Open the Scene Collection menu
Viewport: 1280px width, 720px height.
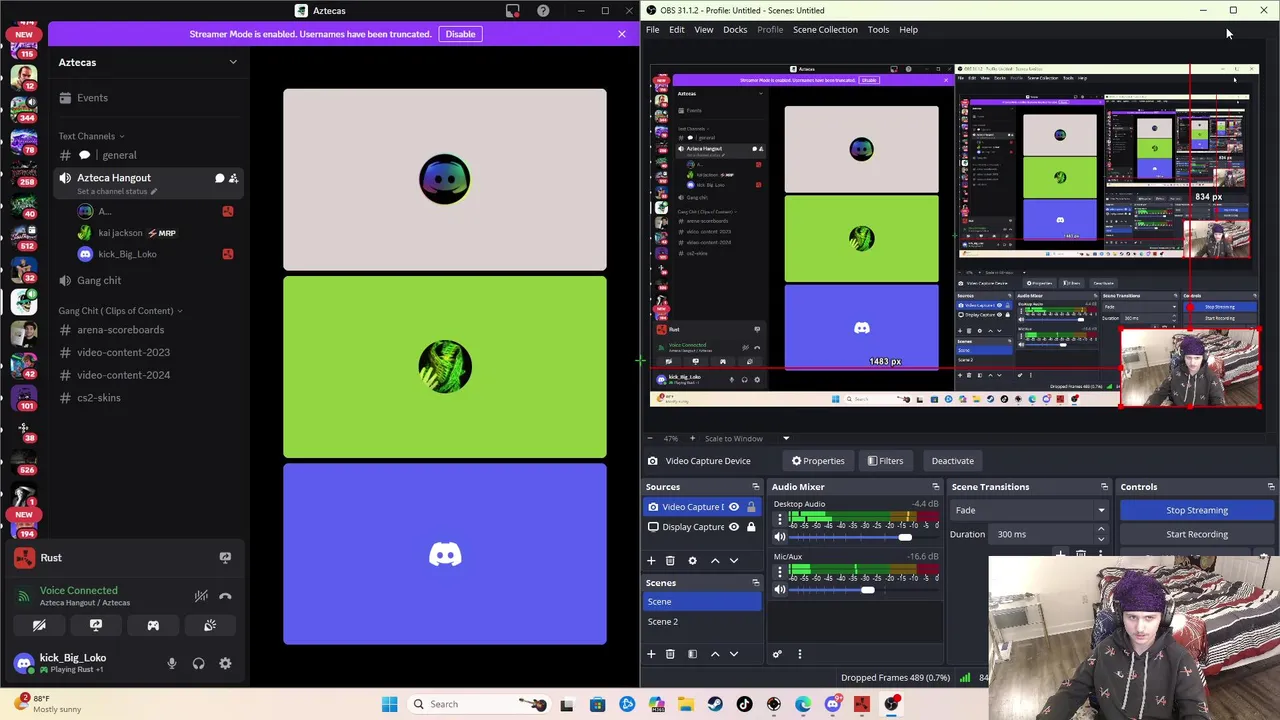(825, 30)
